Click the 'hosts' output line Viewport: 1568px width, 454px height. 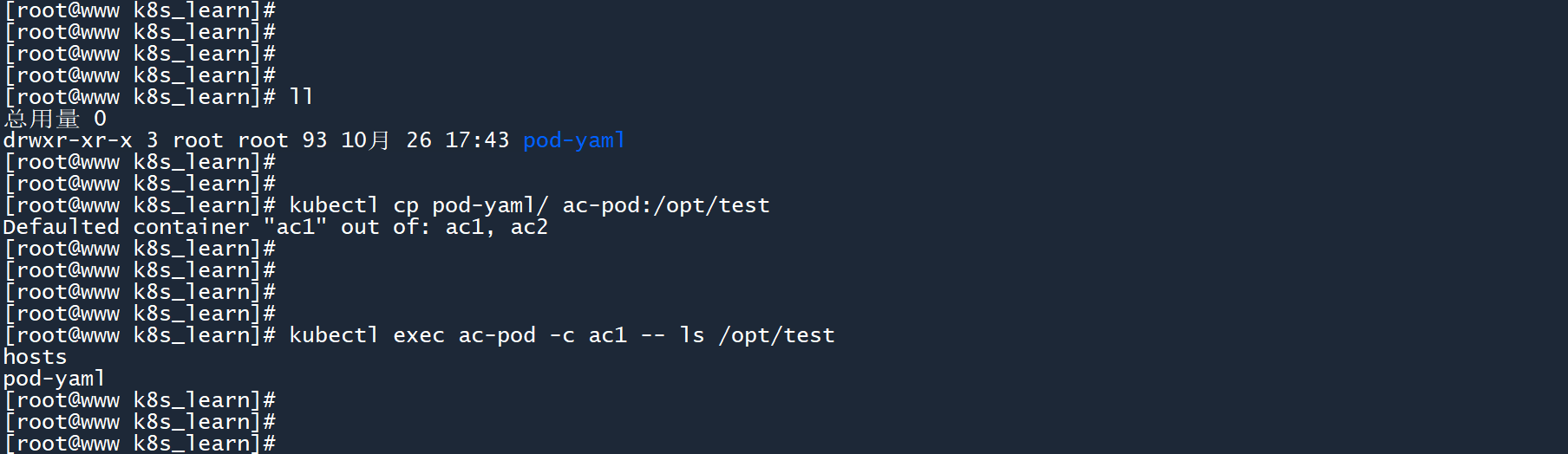(35, 357)
